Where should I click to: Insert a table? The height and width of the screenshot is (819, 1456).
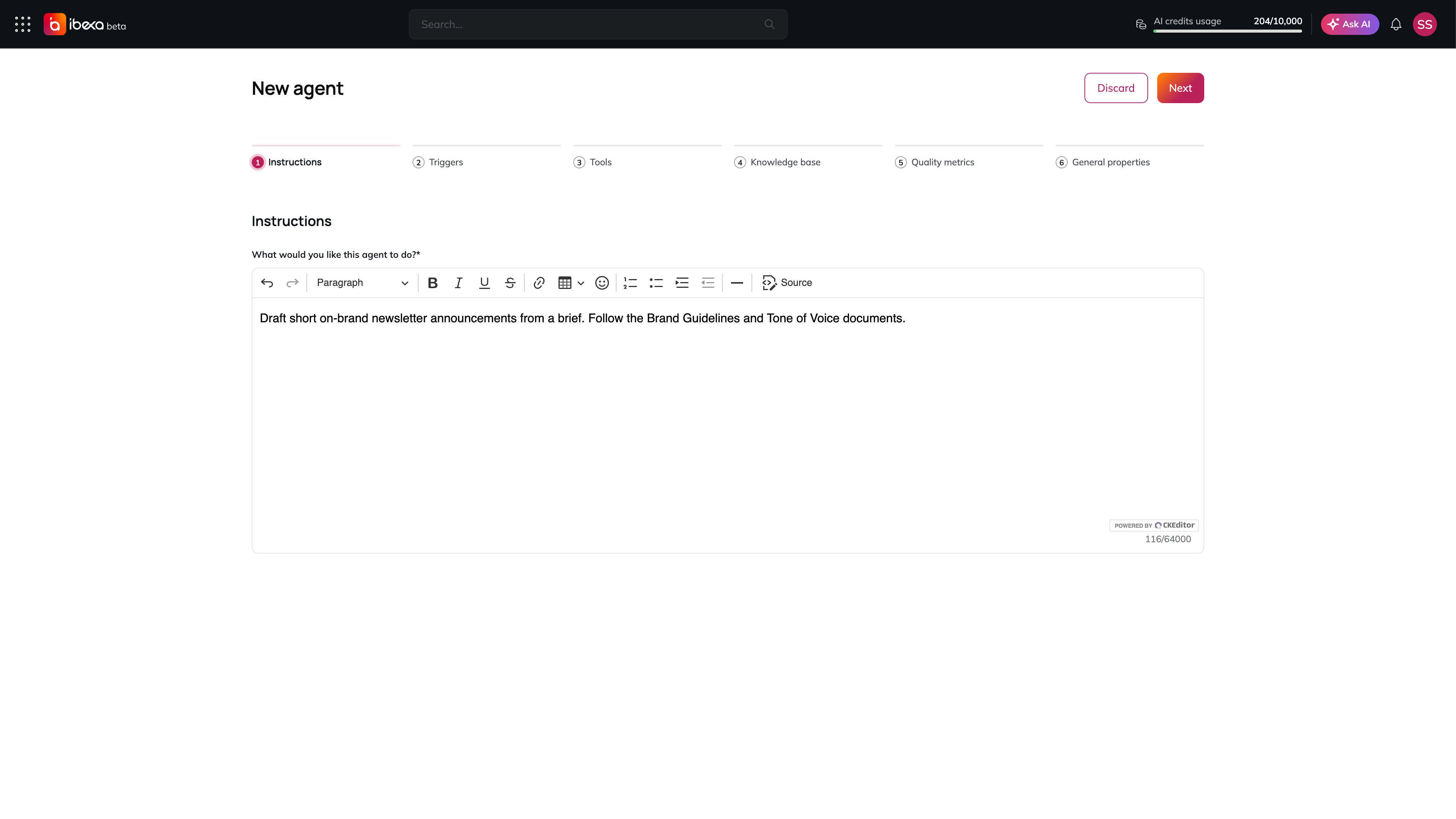pyautogui.click(x=565, y=282)
